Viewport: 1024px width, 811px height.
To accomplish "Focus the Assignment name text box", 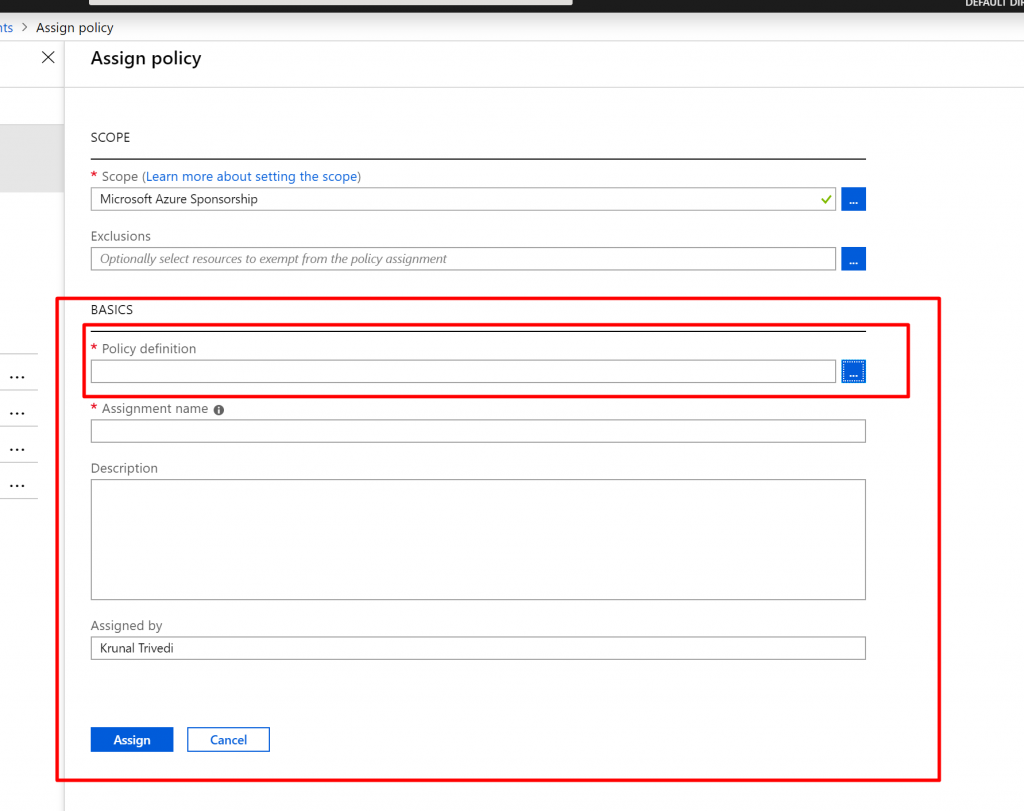I will (477, 431).
